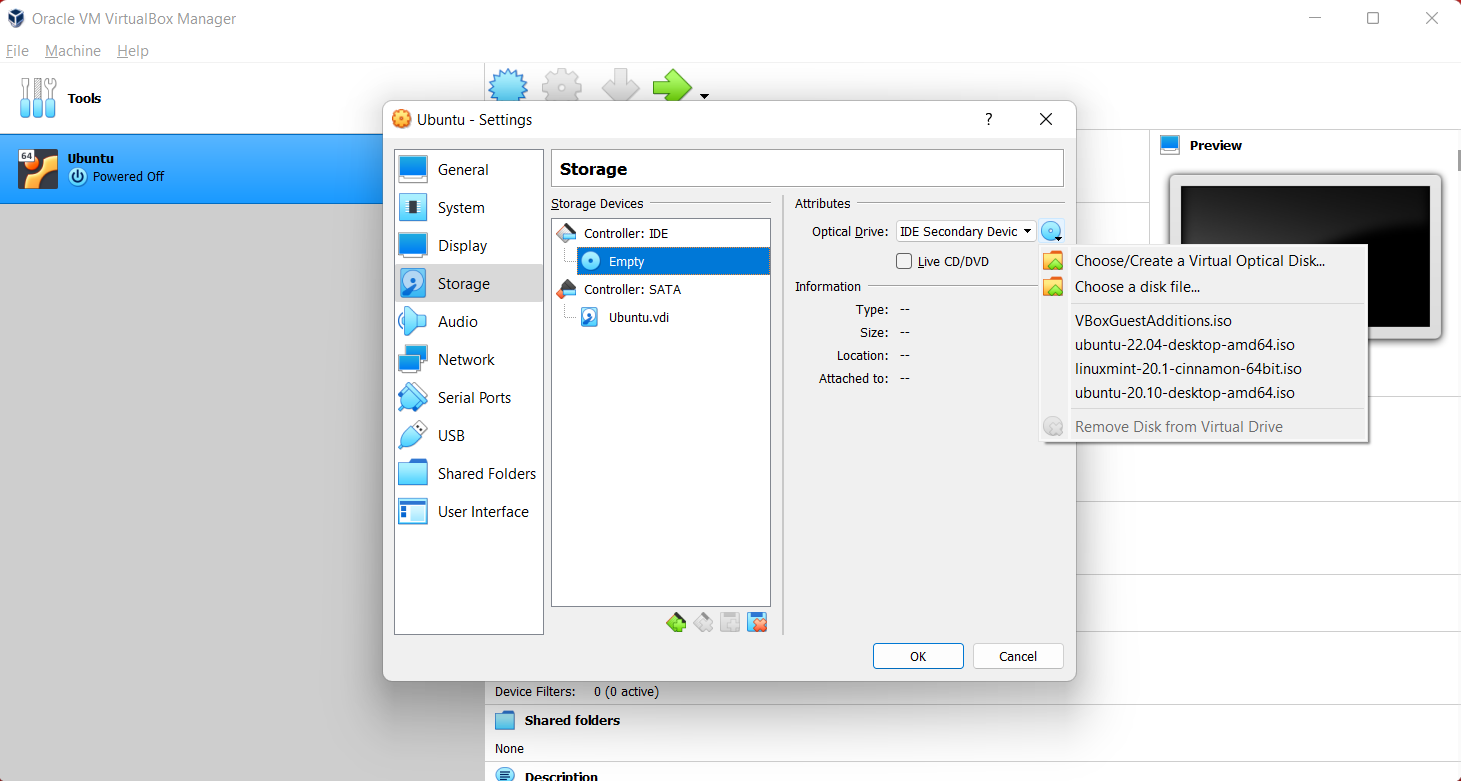The height and width of the screenshot is (781, 1461).
Task: Add a new storage controller
Action: pos(676,621)
